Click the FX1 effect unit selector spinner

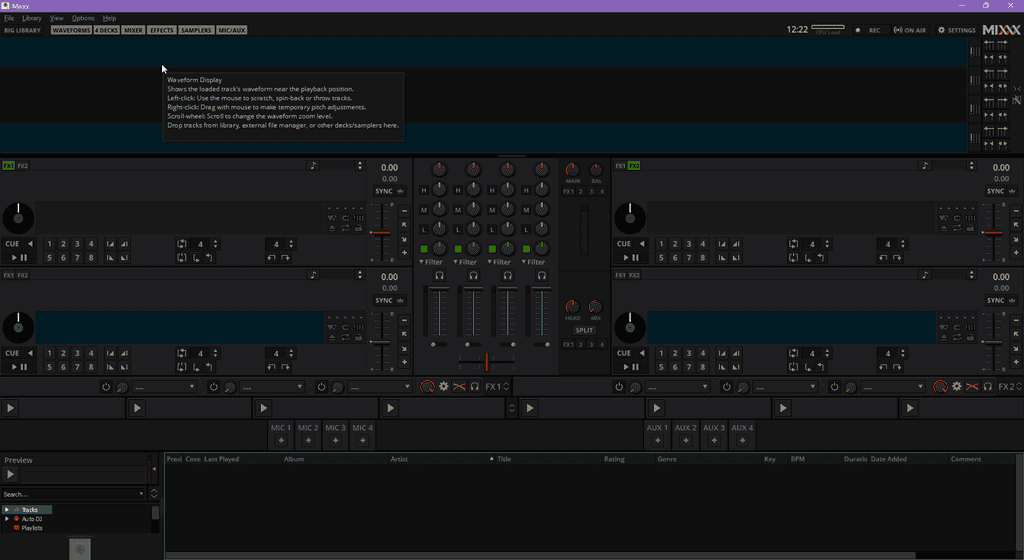click(x=506, y=386)
